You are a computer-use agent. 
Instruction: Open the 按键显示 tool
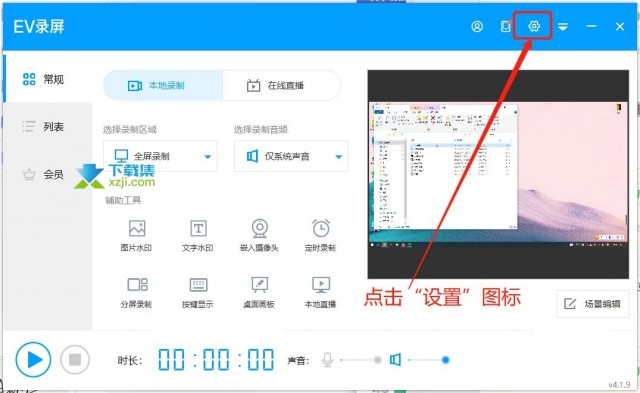coord(198,292)
